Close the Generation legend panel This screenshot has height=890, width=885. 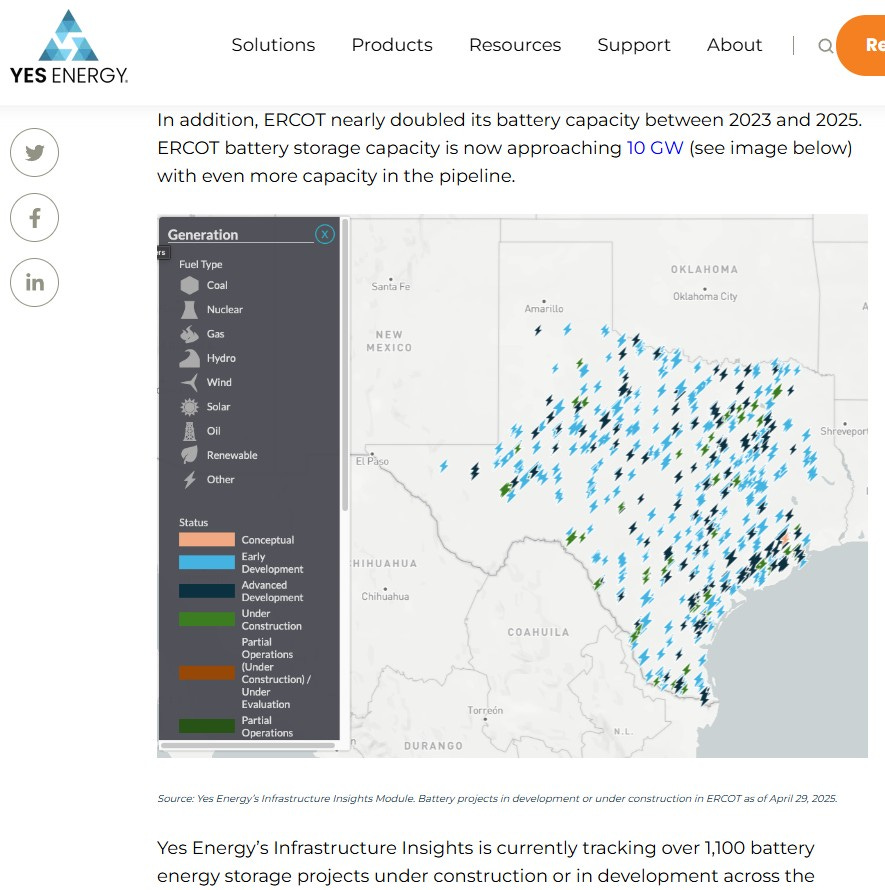[x=325, y=234]
